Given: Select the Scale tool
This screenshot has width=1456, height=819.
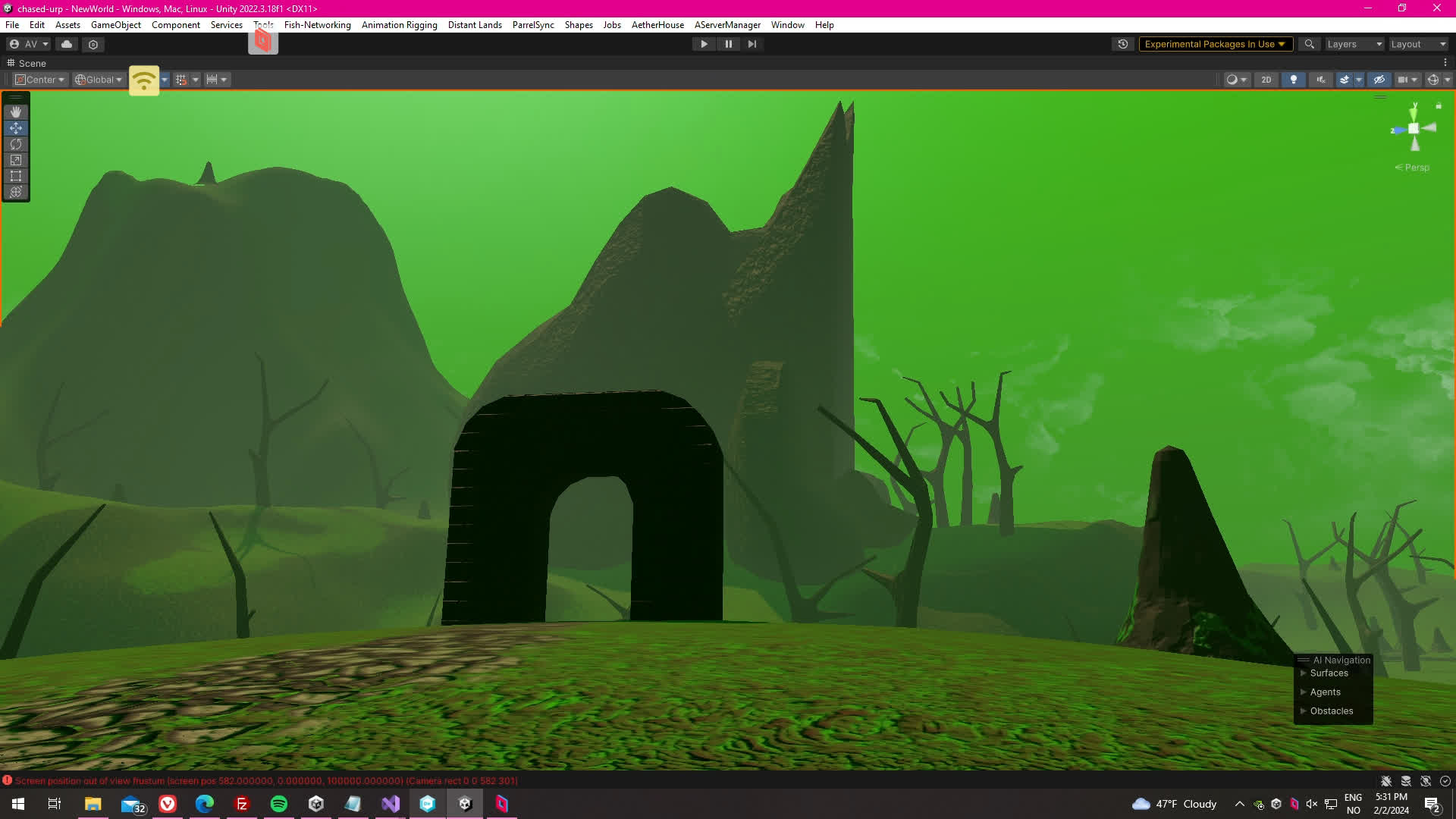Looking at the screenshot, I should click(16, 160).
